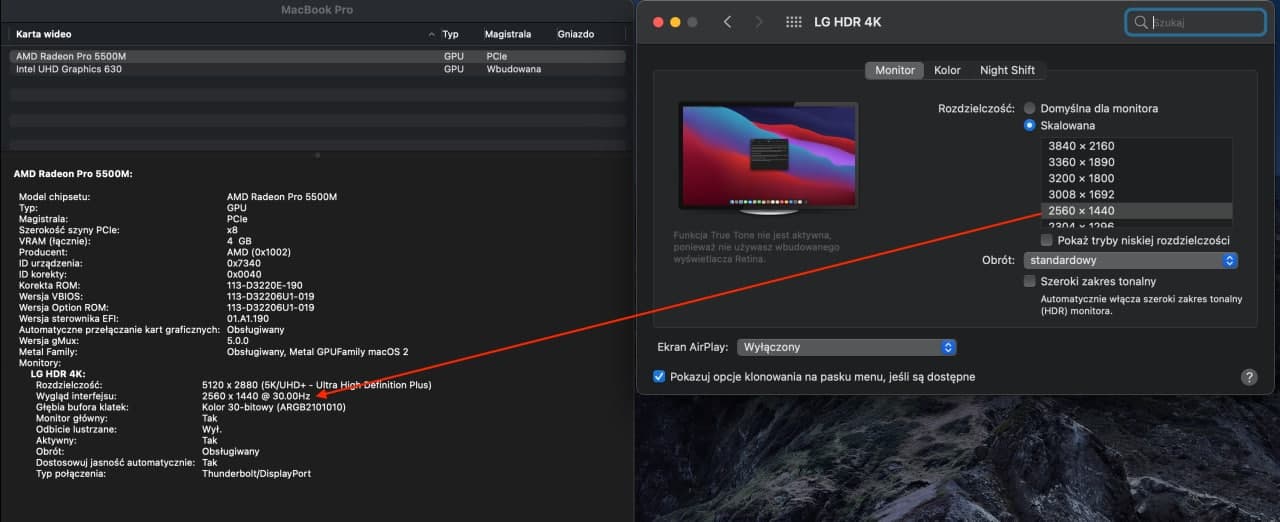Choose resolution 3360 × 1890
This screenshot has height=522, width=1280.
1136,162
